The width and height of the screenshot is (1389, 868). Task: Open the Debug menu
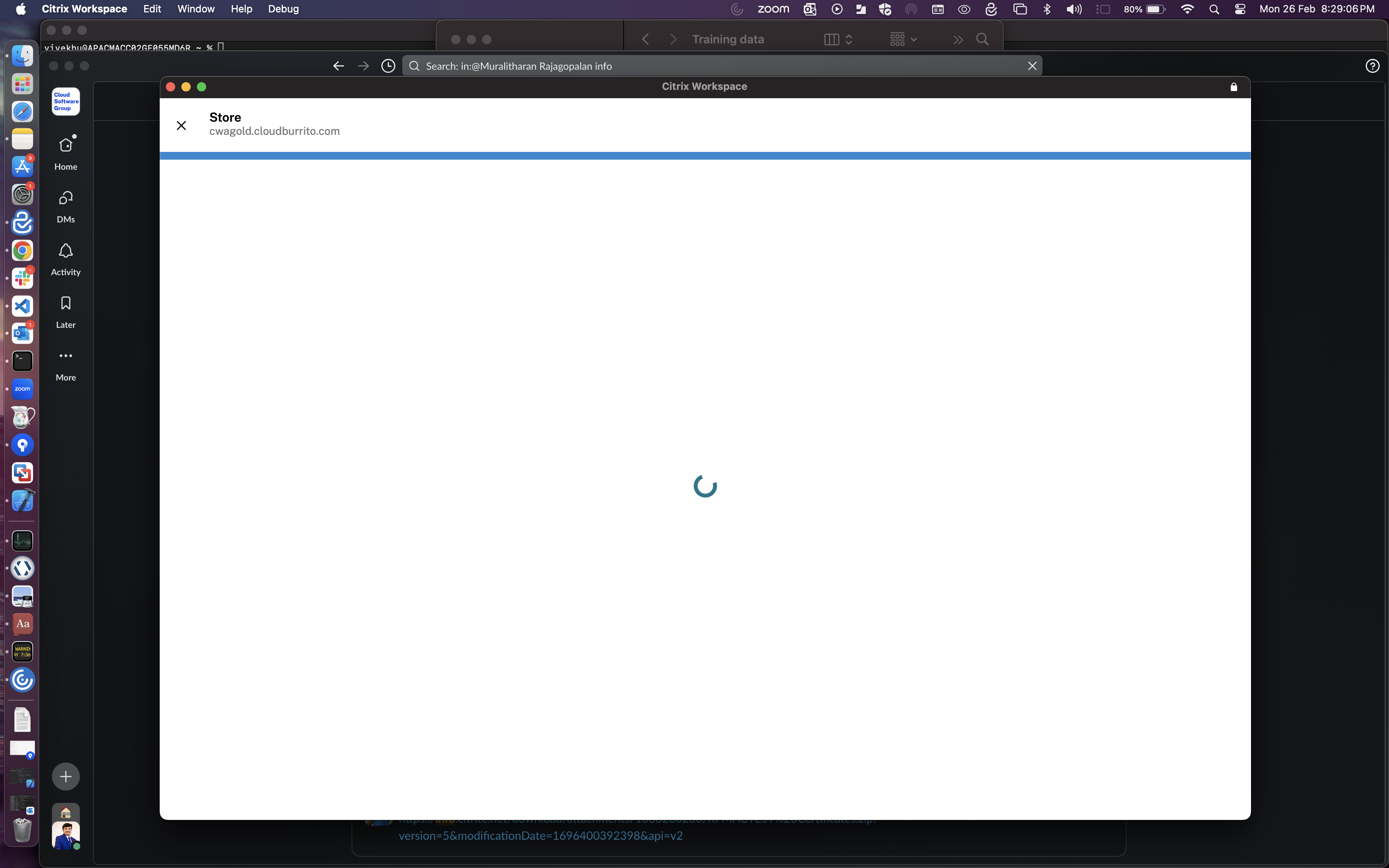pos(284,9)
